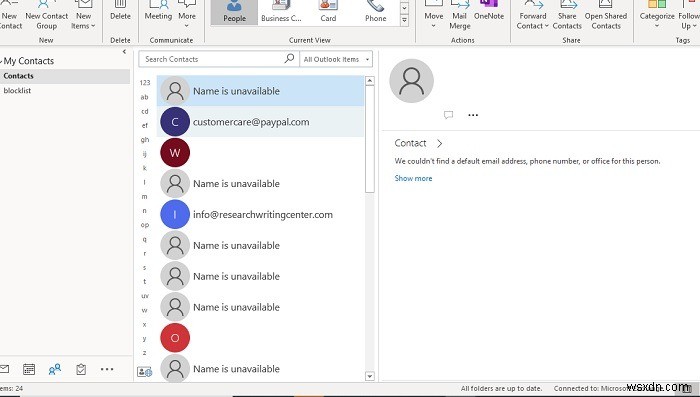700x397 pixels.
Task: Open navigation options ellipsis
Action: point(107,369)
